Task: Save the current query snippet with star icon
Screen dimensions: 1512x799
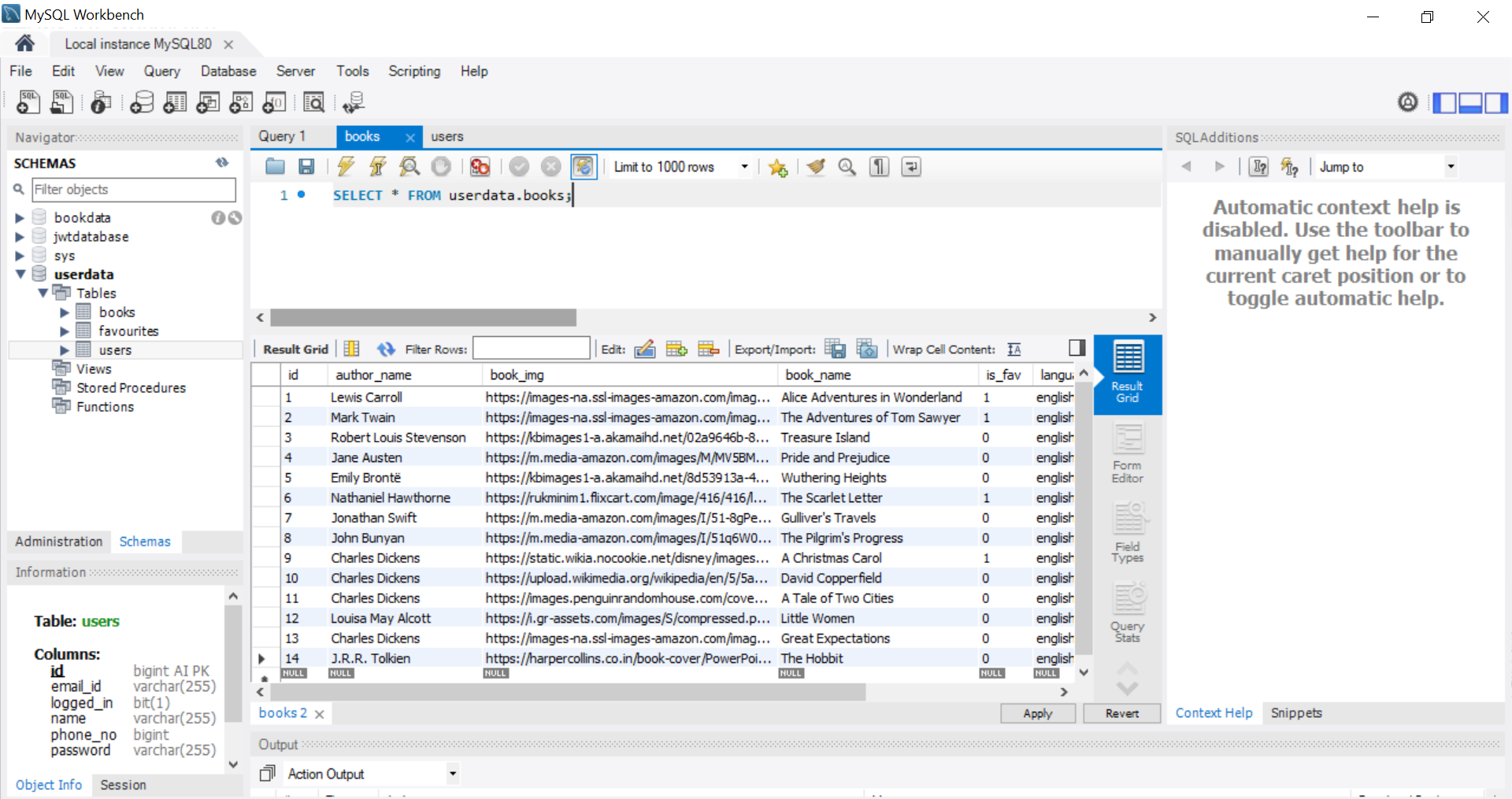Action: (x=778, y=166)
